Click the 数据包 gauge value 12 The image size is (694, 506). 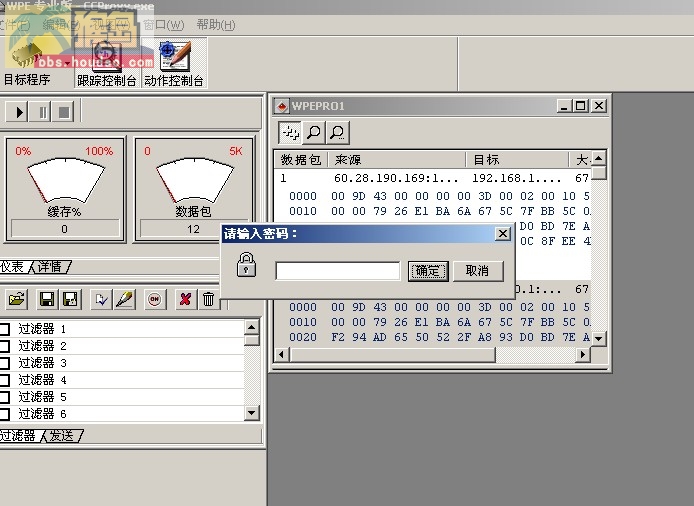point(193,229)
